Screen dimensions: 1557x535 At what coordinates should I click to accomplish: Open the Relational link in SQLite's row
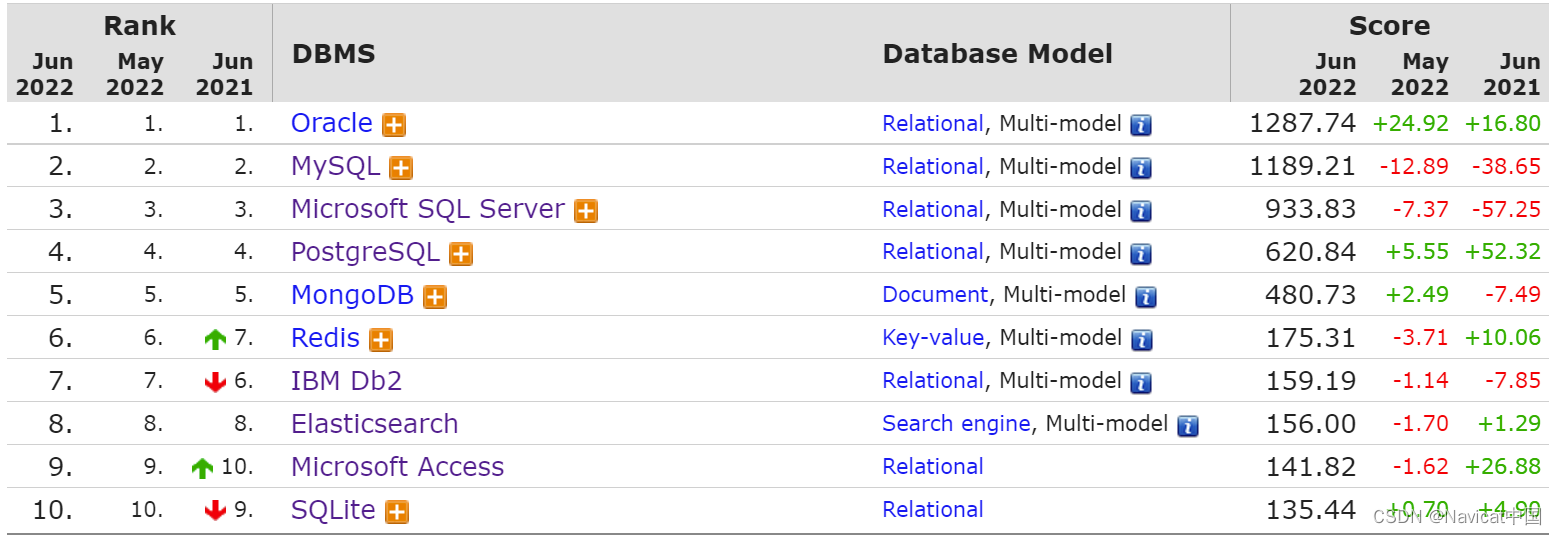coord(933,510)
